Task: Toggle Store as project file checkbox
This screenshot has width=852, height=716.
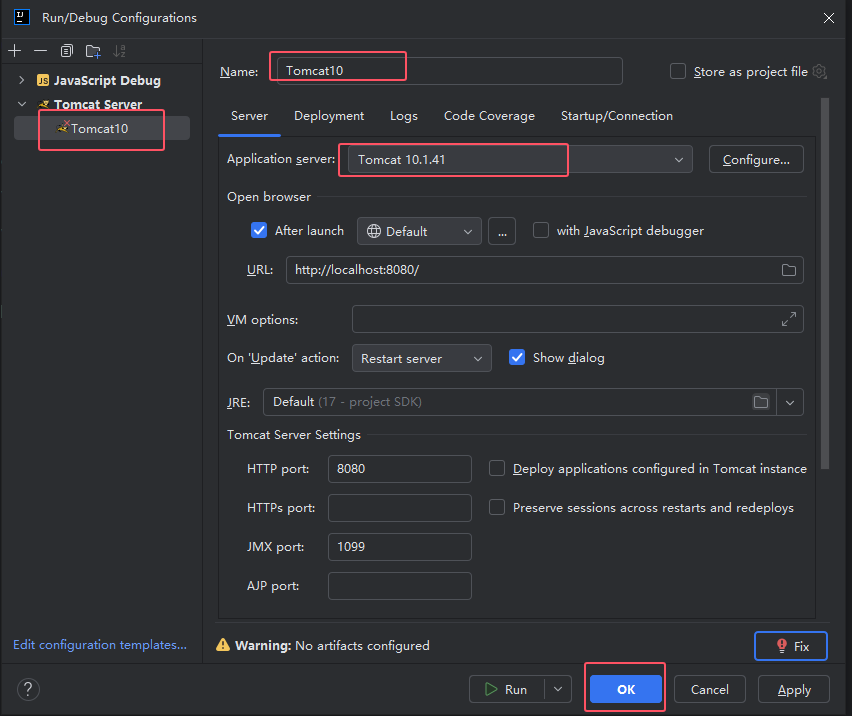Action: click(678, 71)
